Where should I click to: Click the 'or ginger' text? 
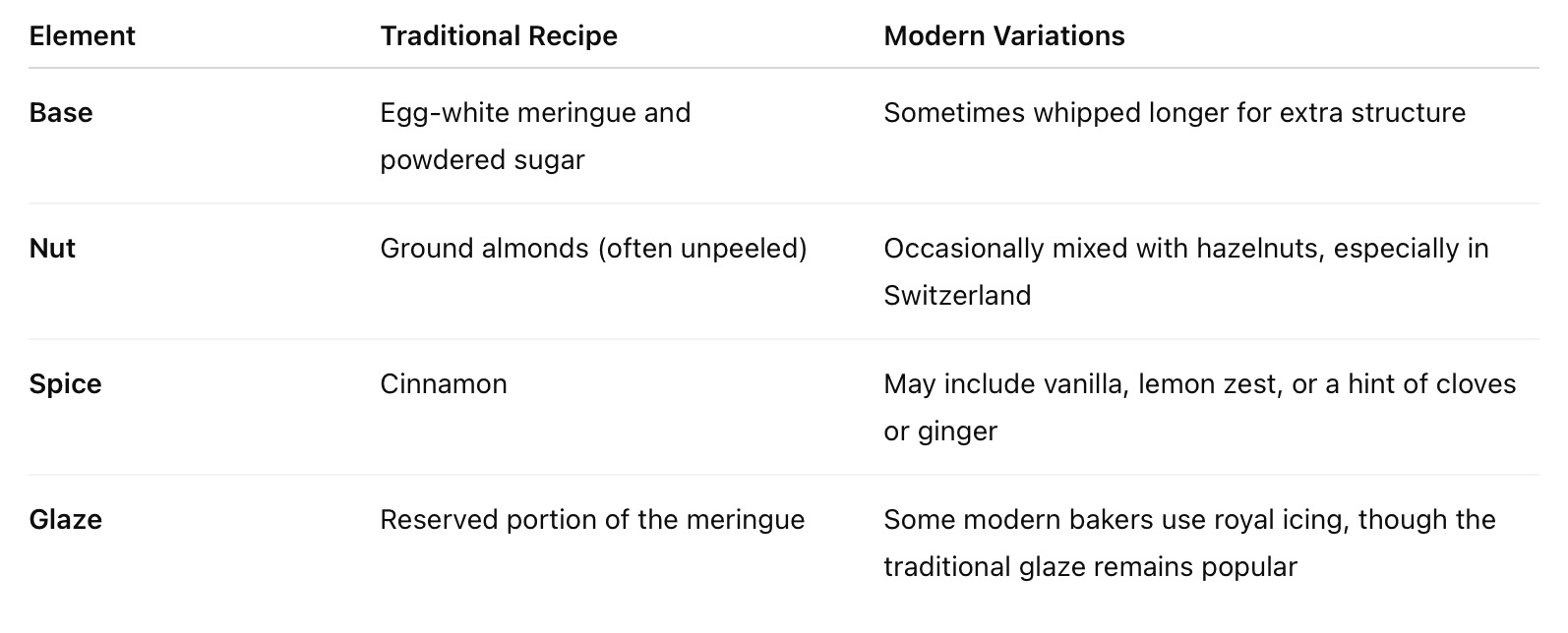(x=940, y=432)
